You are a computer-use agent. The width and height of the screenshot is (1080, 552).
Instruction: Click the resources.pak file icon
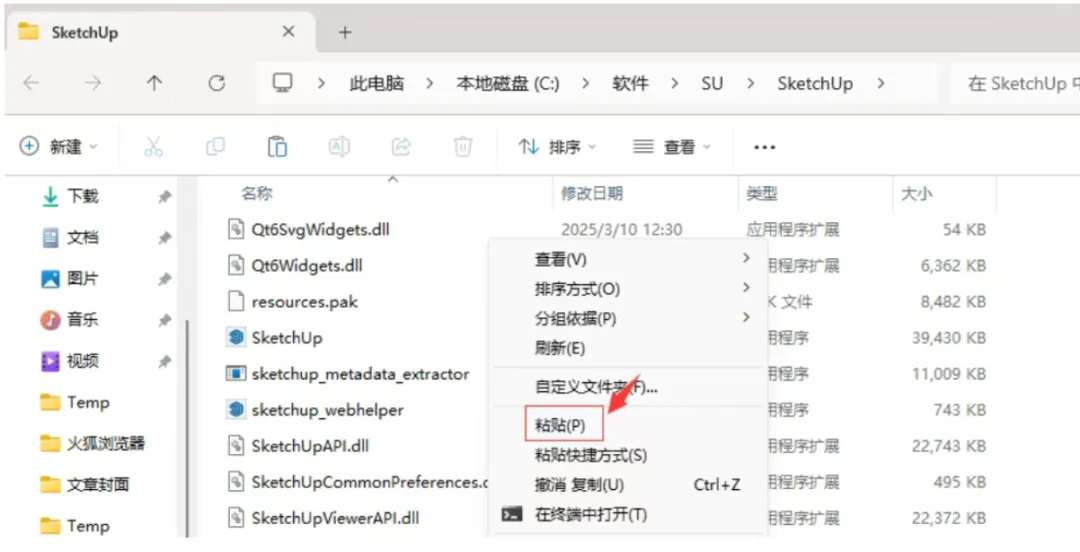(236, 301)
